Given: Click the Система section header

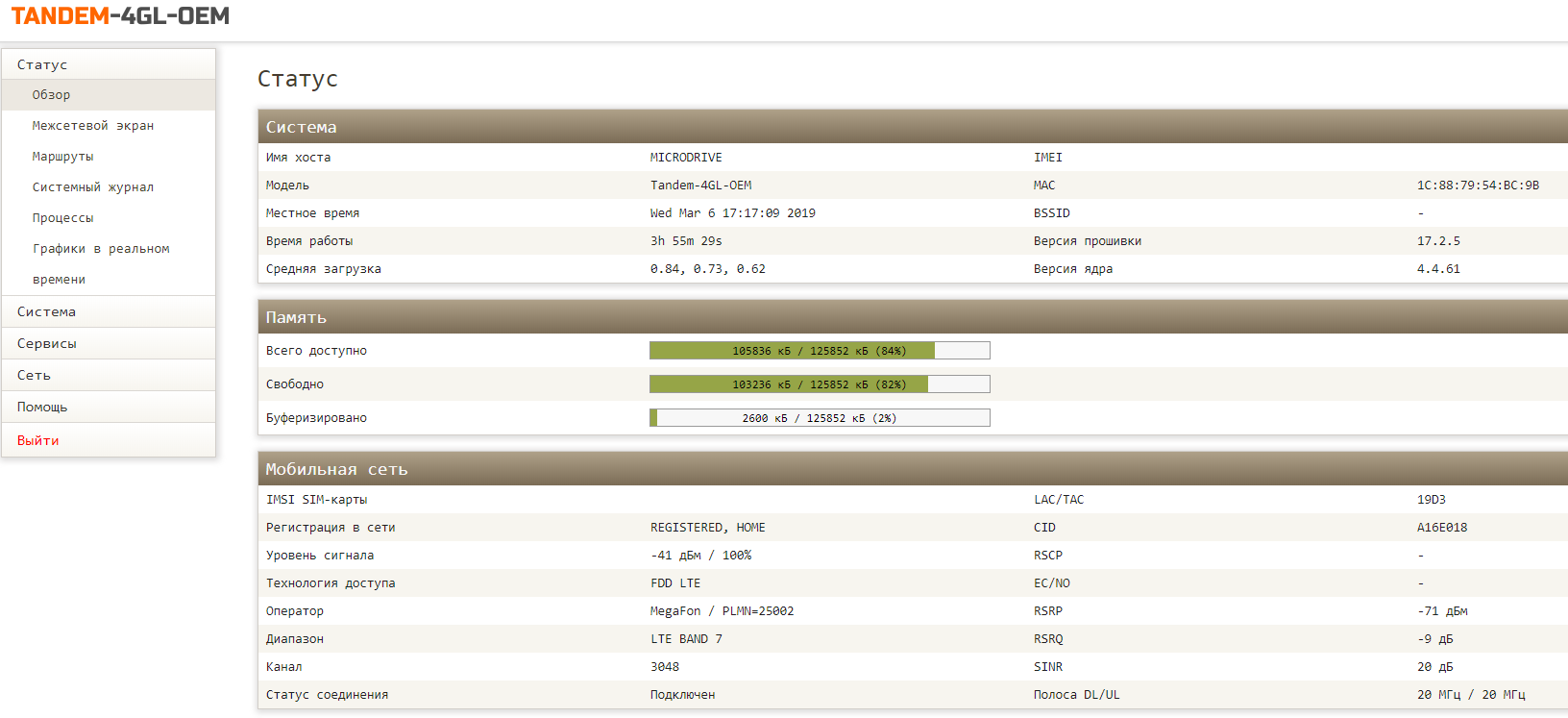Looking at the screenshot, I should tap(913, 126).
